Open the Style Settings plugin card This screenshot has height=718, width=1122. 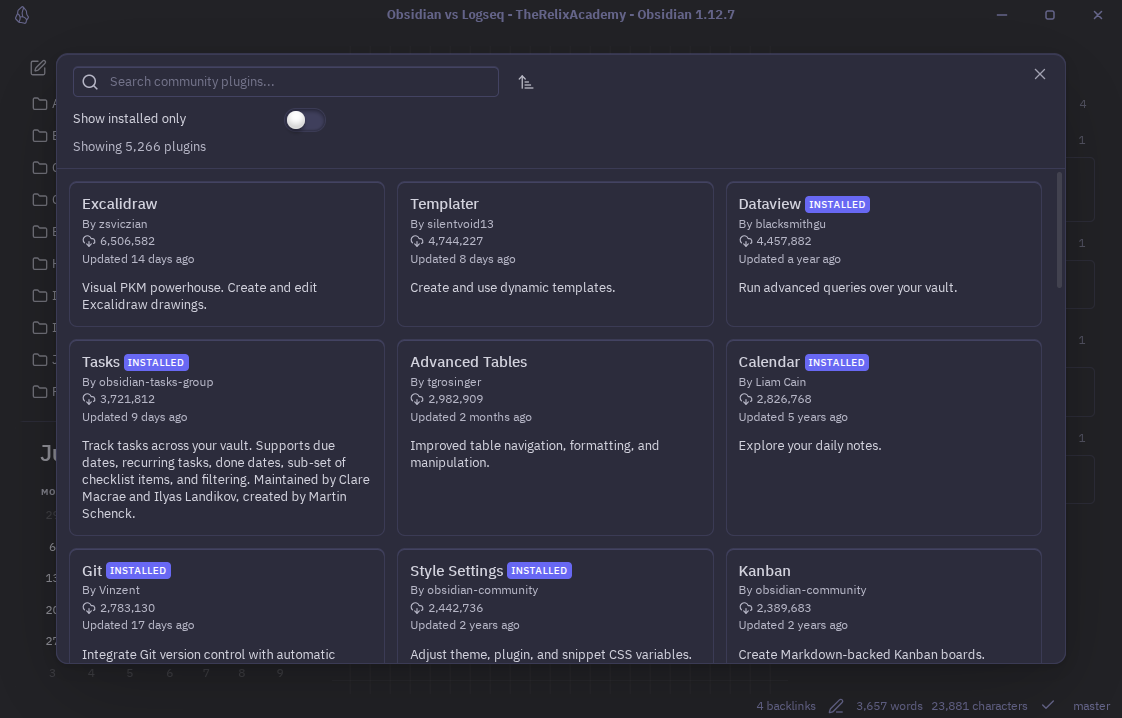coord(555,606)
